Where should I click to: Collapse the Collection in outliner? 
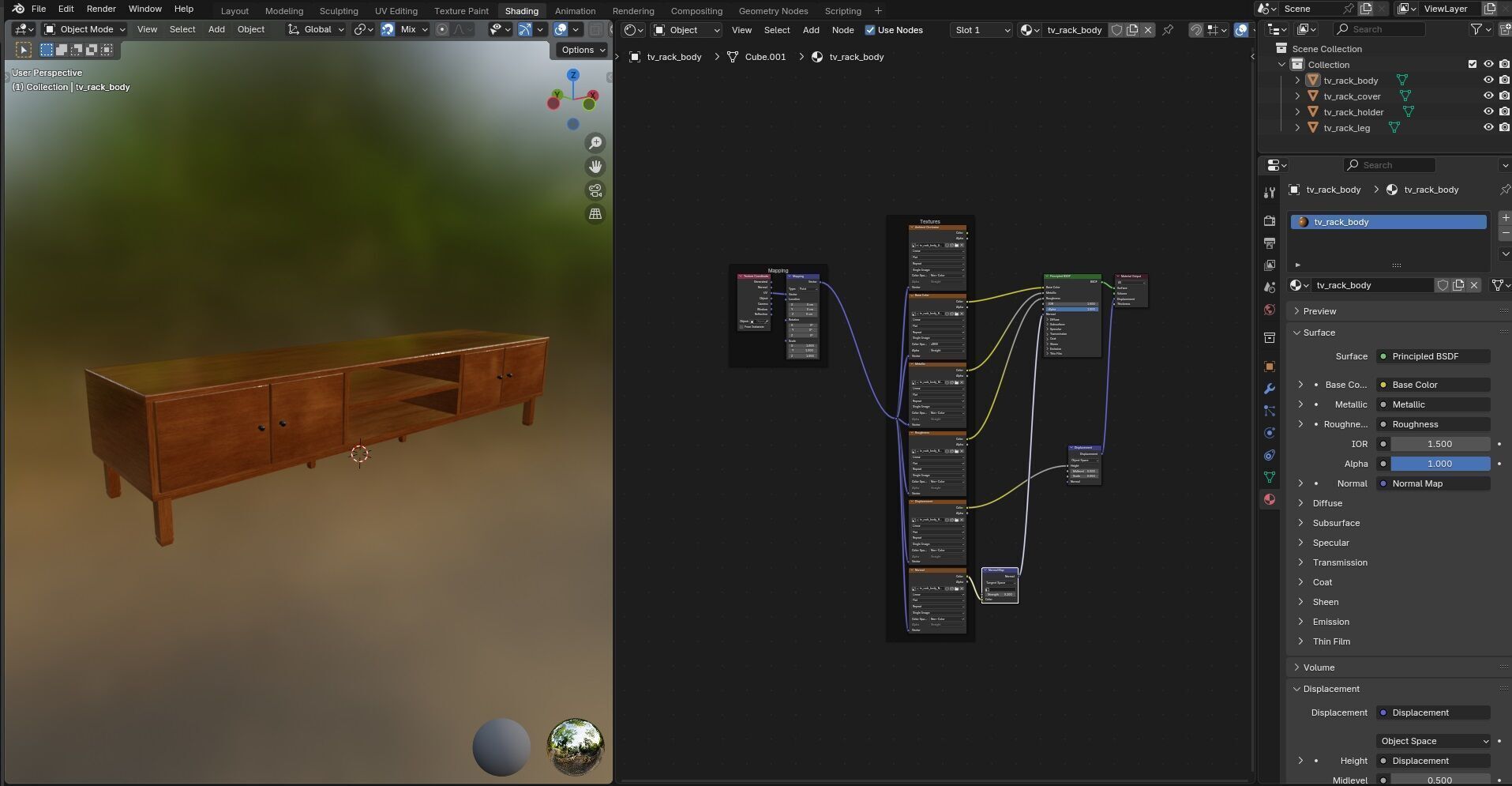(x=1281, y=65)
